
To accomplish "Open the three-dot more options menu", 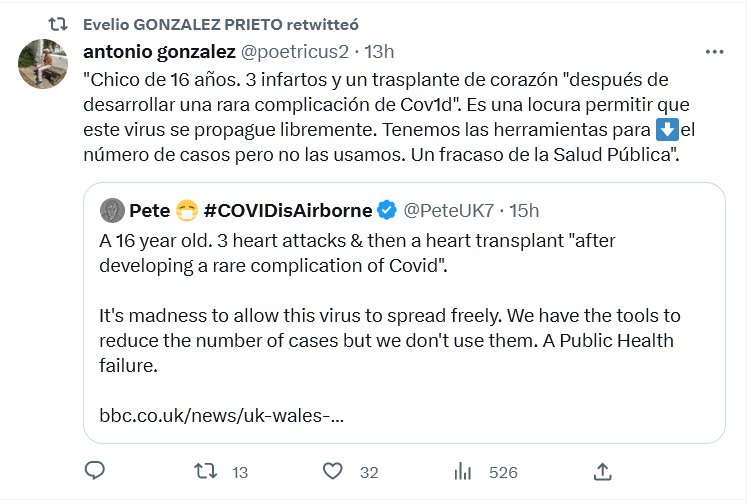I will click(714, 51).
